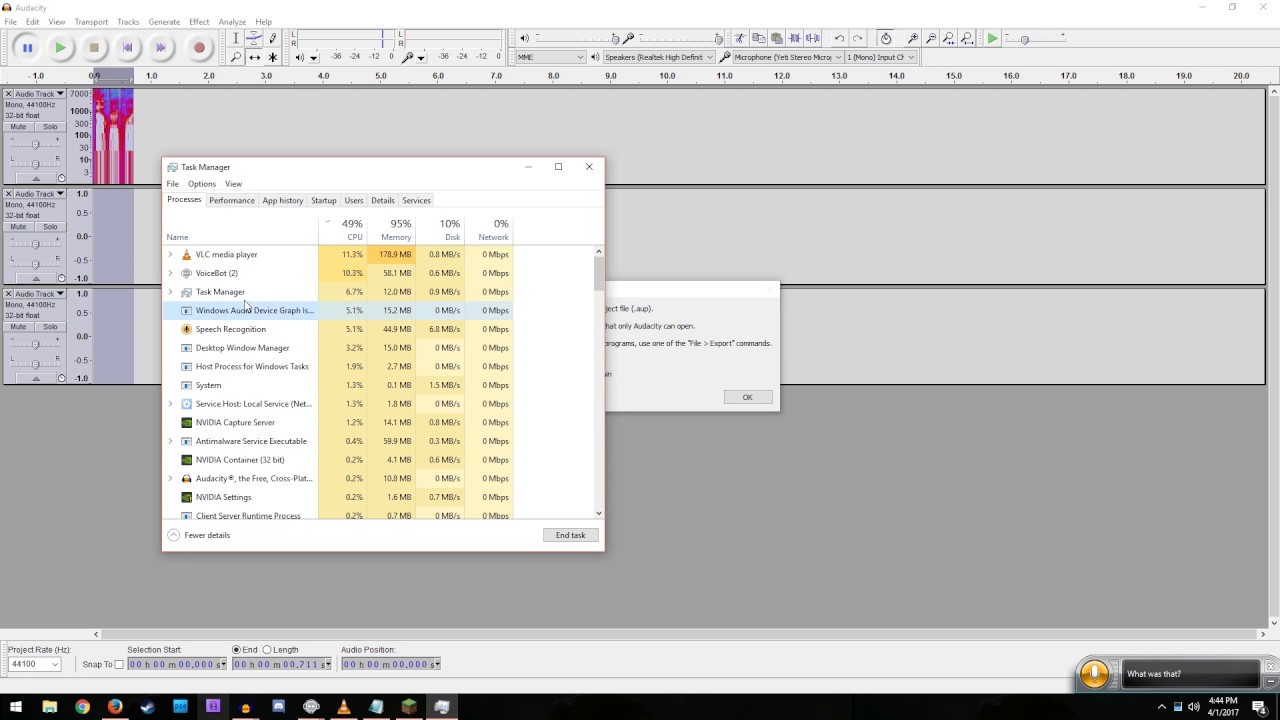
Task: Click the Undo arrow icon
Action: 839,38
